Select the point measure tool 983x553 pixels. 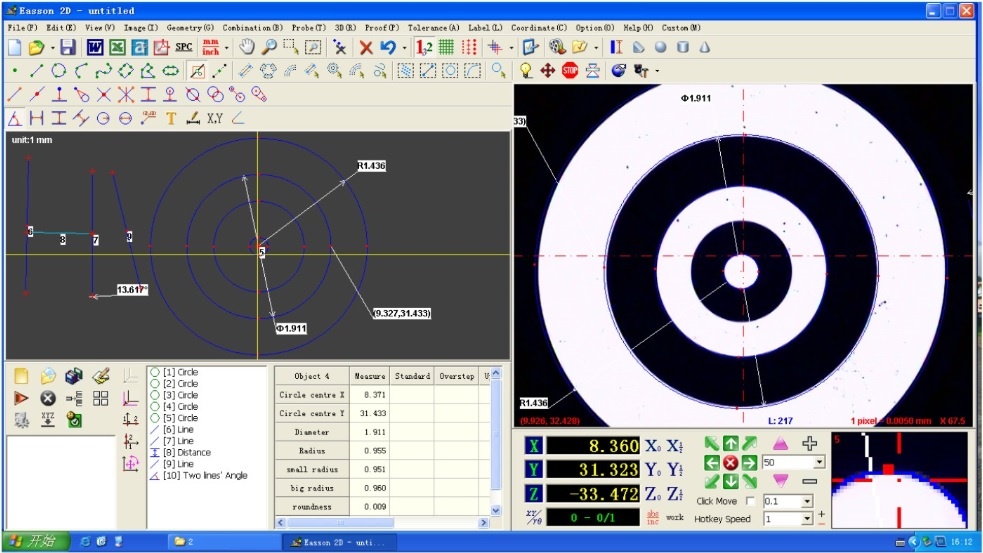pos(15,71)
